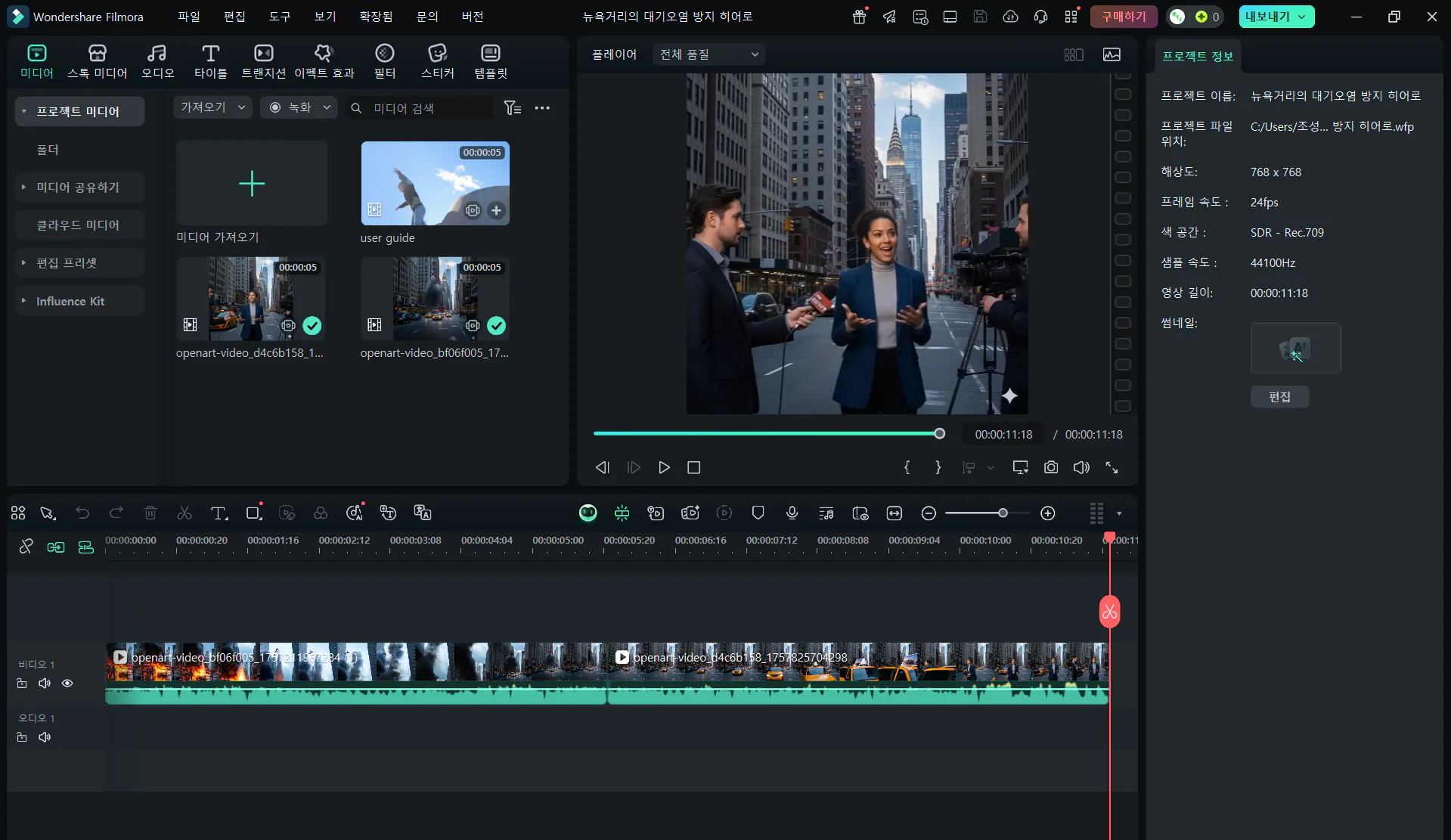Click the voiceover microphone icon

pos(792,513)
